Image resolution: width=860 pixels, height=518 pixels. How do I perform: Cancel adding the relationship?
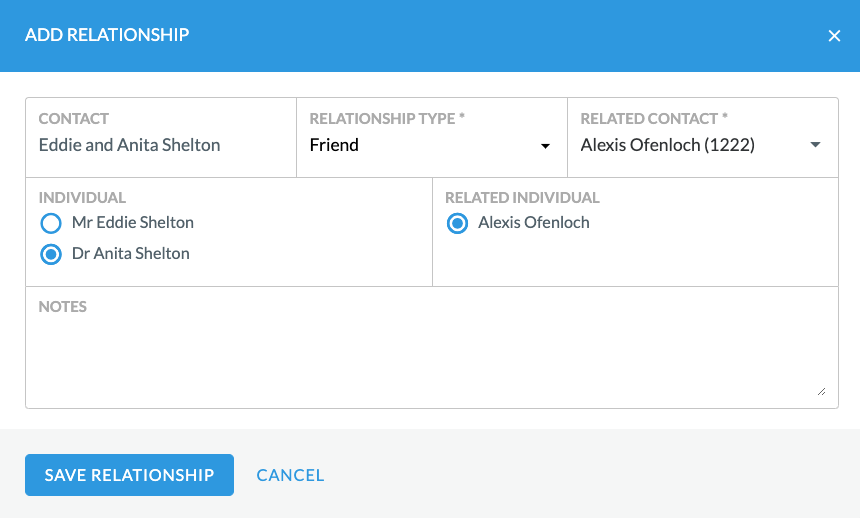tap(290, 475)
